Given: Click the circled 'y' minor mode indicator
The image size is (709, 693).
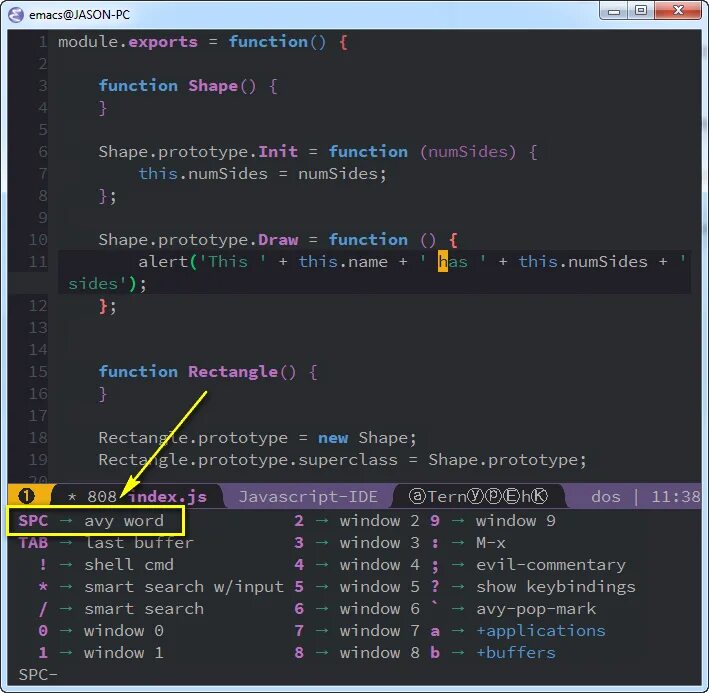Looking at the screenshot, I should (x=474, y=496).
